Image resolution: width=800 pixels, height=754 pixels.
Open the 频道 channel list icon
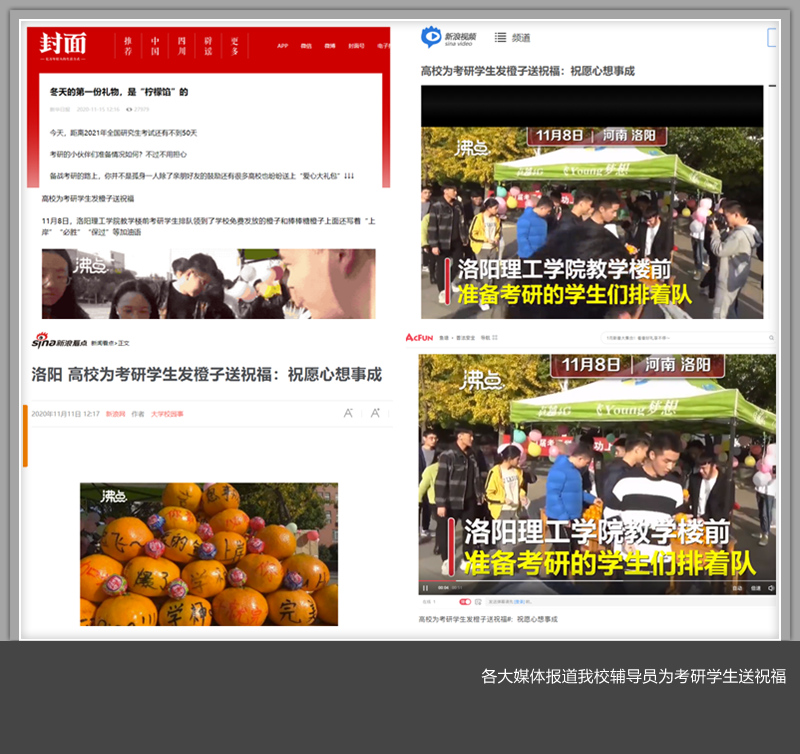pos(500,37)
